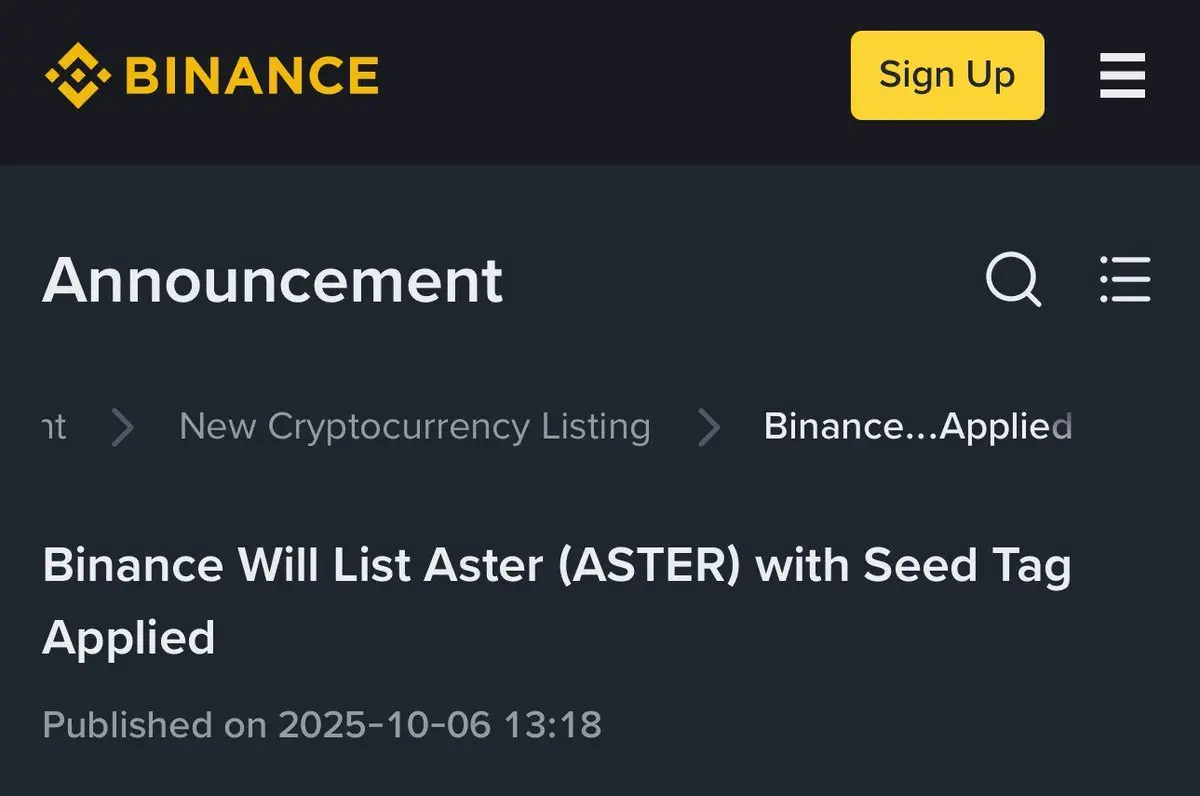1200x796 pixels.
Task: Click the chevron before New Cryptocurrency Listing
Action: click(123, 427)
